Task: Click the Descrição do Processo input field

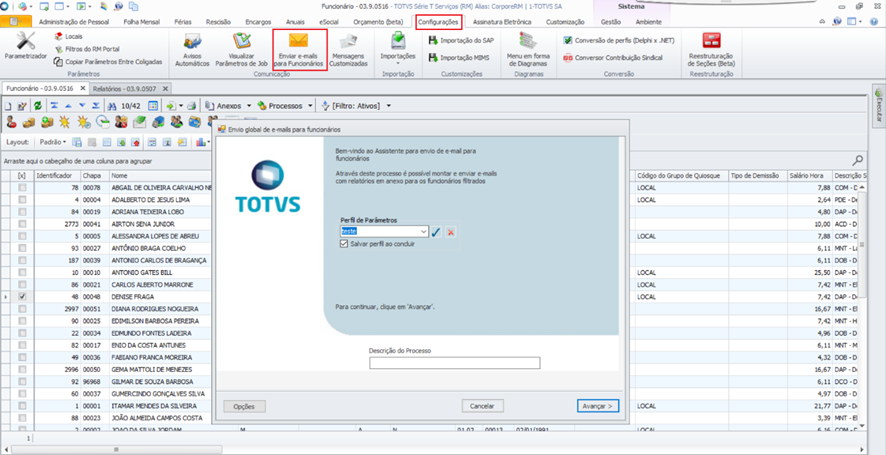Action: coord(454,363)
